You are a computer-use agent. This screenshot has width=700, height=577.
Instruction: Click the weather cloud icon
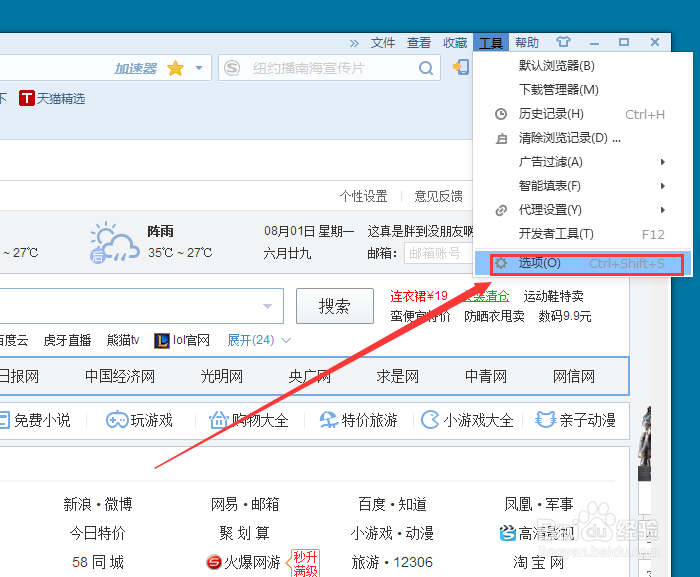pos(114,242)
